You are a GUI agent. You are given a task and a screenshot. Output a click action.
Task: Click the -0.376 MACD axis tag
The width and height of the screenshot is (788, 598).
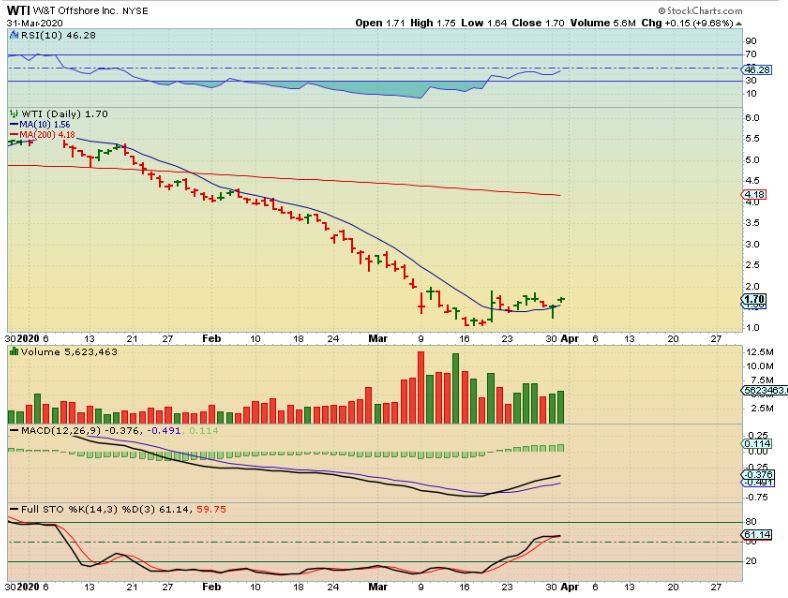pyautogui.click(x=758, y=474)
